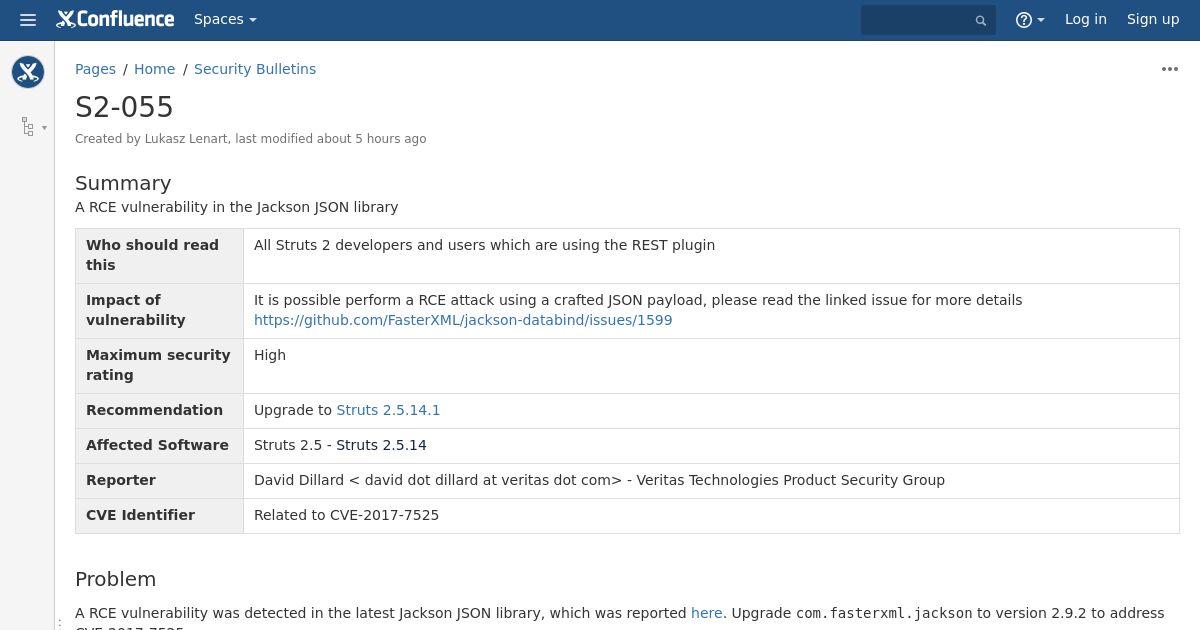This screenshot has width=1200, height=630.
Task: Select 'Related to CVE-2017-7525' text
Action: coord(346,515)
